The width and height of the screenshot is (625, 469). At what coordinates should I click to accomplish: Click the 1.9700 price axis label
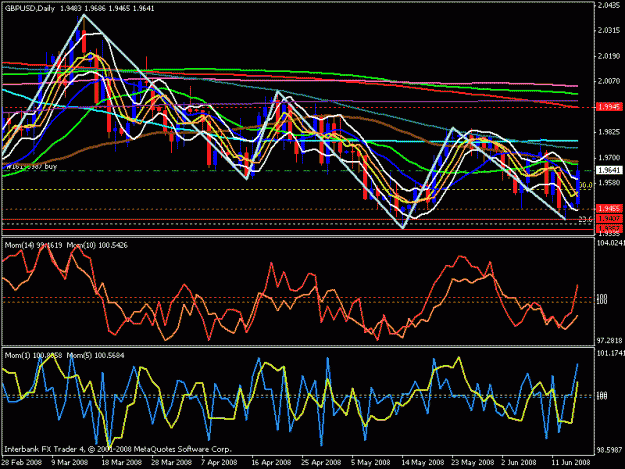[609, 158]
